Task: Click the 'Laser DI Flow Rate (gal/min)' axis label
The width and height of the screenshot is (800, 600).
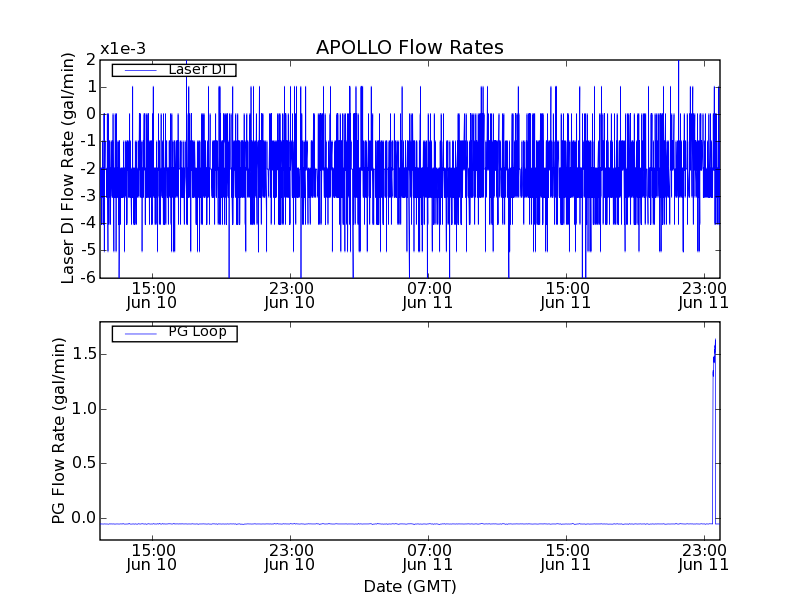Action: 68,168
